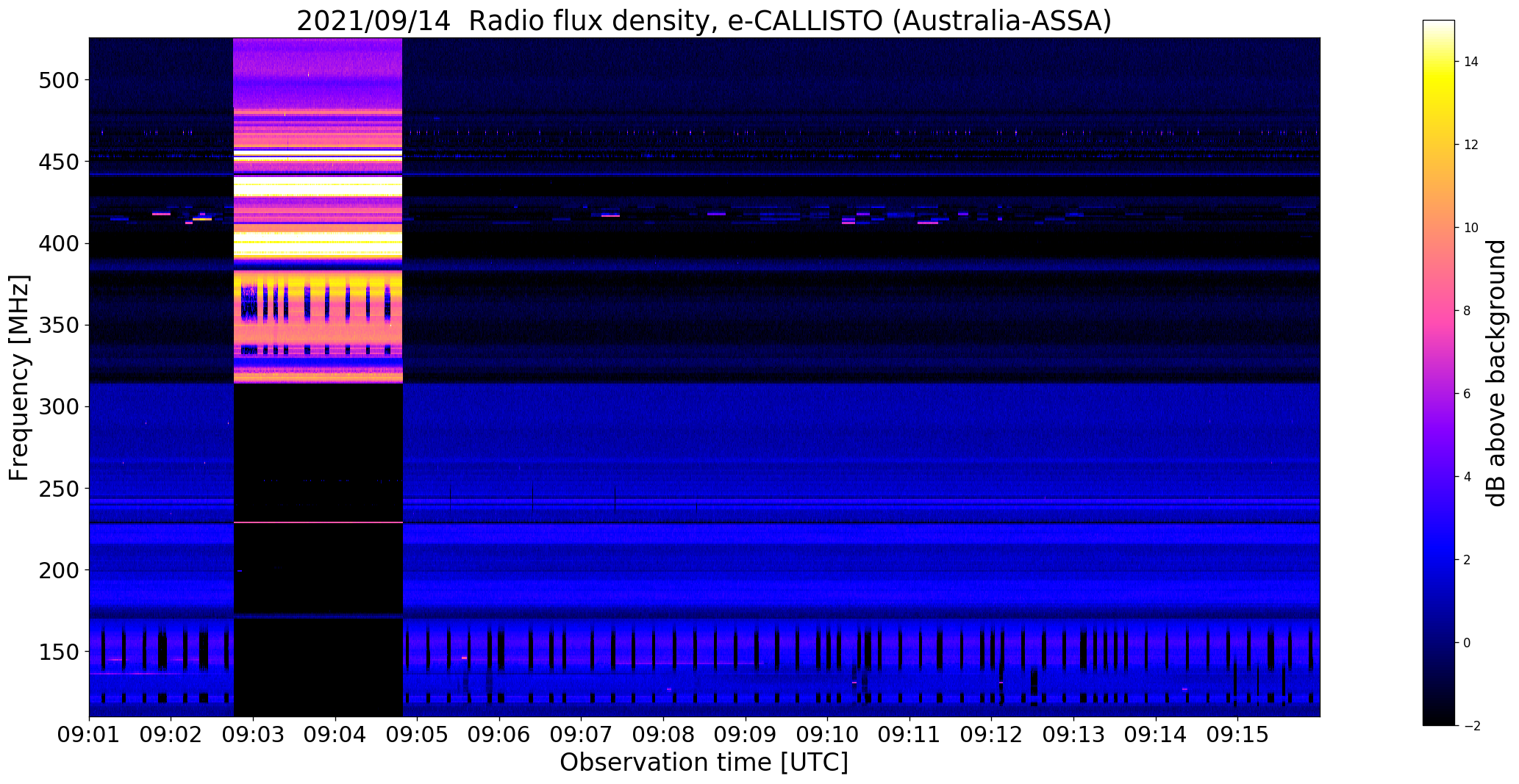Click the 'dB above background' colorbar label
1519x784 pixels.
tap(1496, 373)
